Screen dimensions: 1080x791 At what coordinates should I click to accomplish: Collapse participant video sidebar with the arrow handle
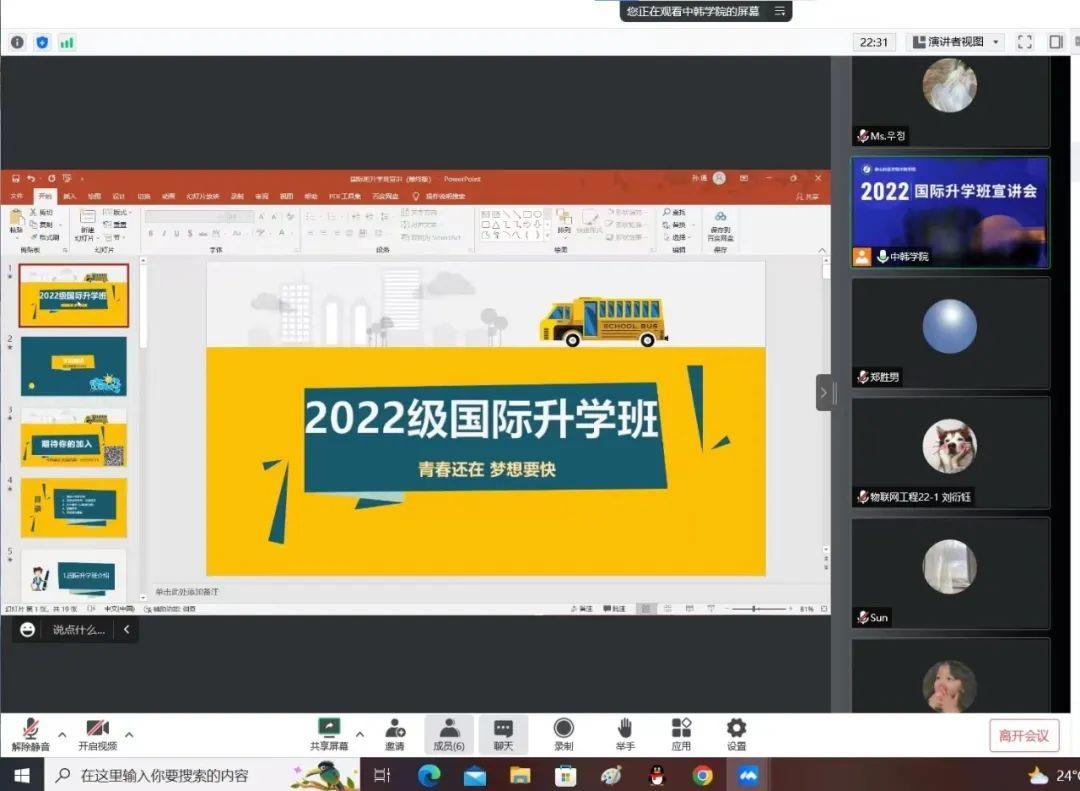click(x=824, y=393)
